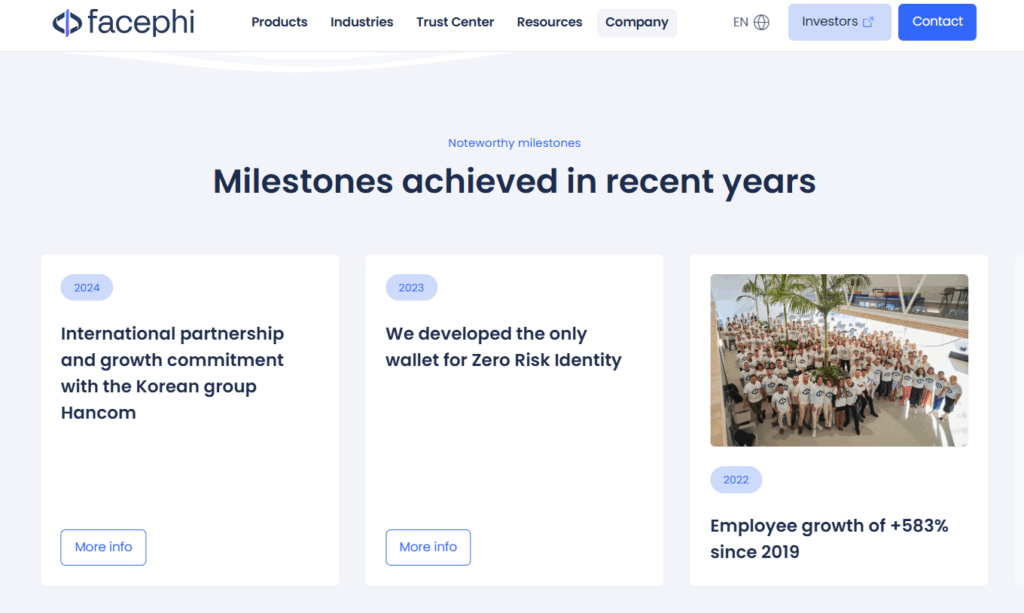Image resolution: width=1024 pixels, height=613 pixels.
Task: Select the 2022 year badge
Action: 736,480
